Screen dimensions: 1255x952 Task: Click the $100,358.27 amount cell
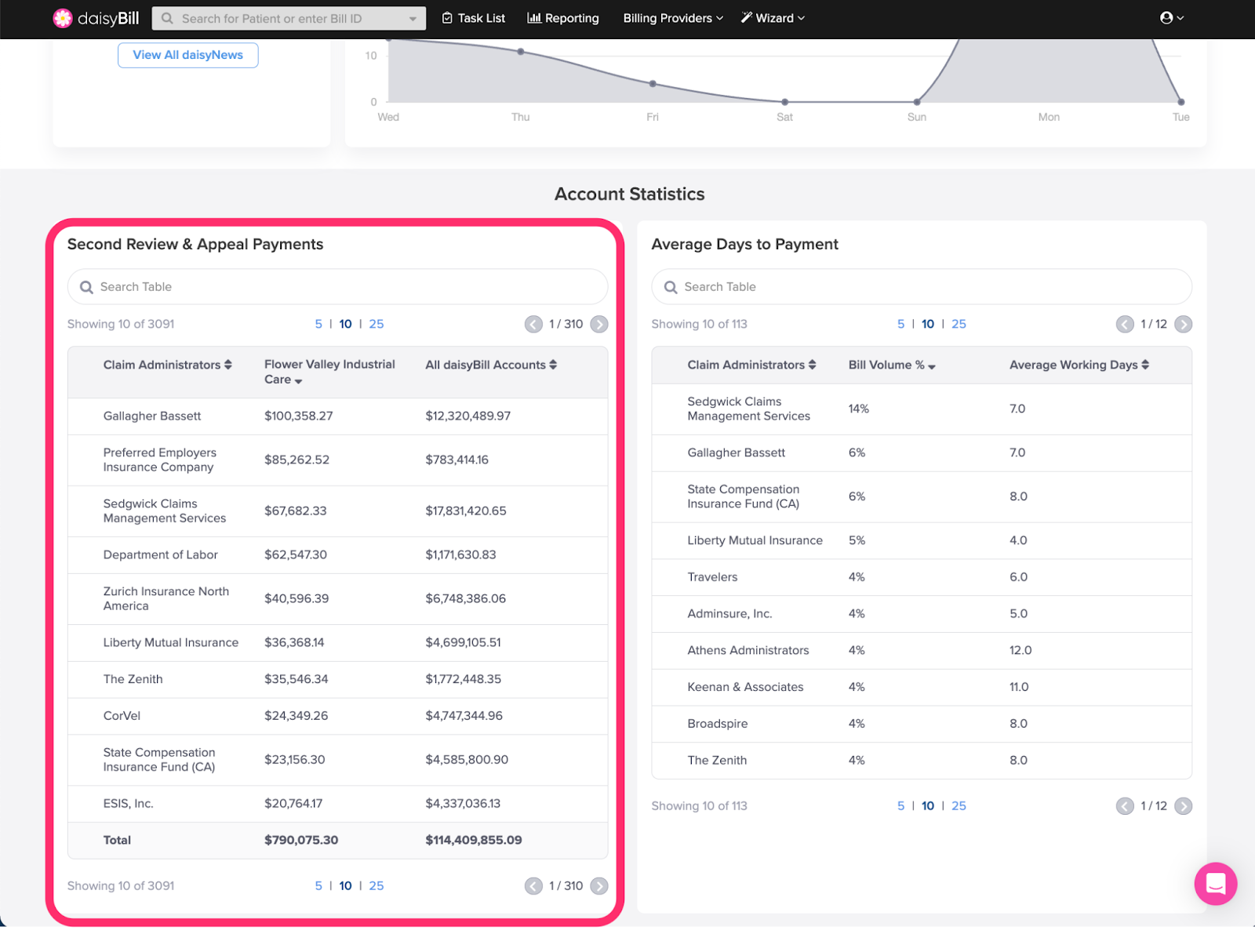coord(299,416)
